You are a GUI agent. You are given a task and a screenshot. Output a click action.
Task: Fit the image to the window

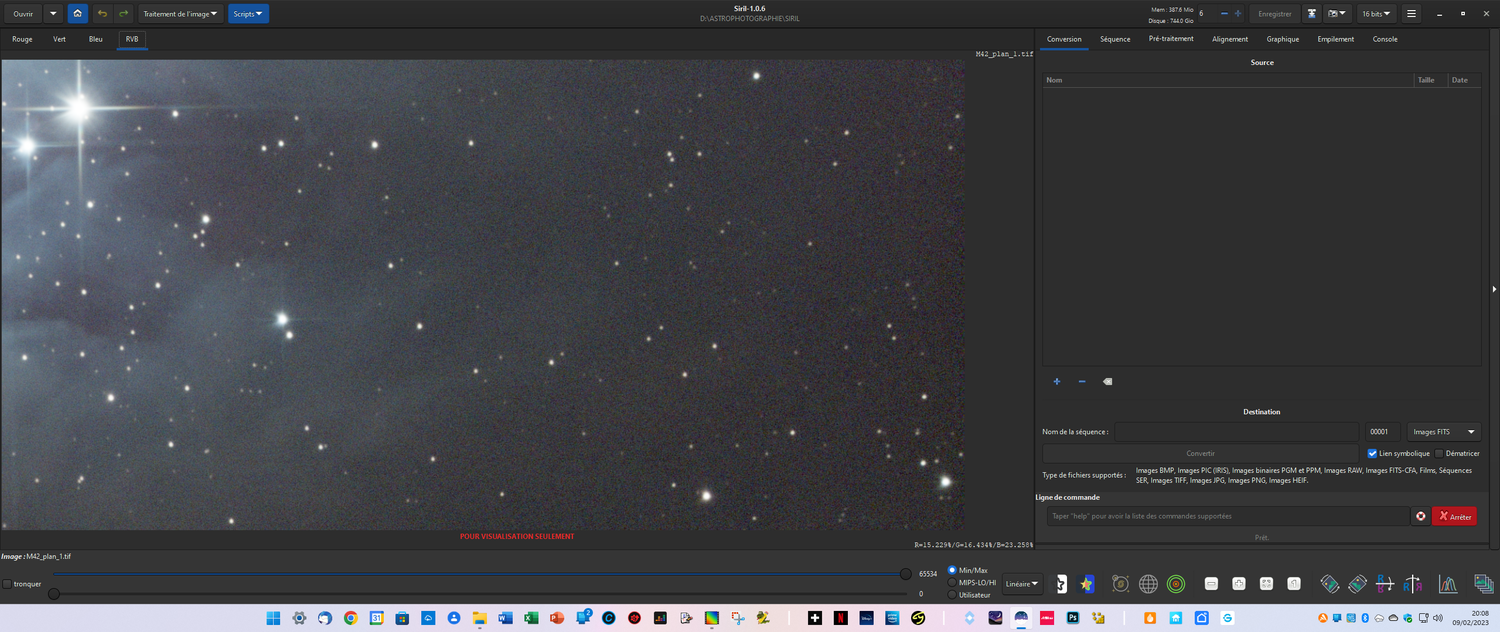[x=1266, y=583]
